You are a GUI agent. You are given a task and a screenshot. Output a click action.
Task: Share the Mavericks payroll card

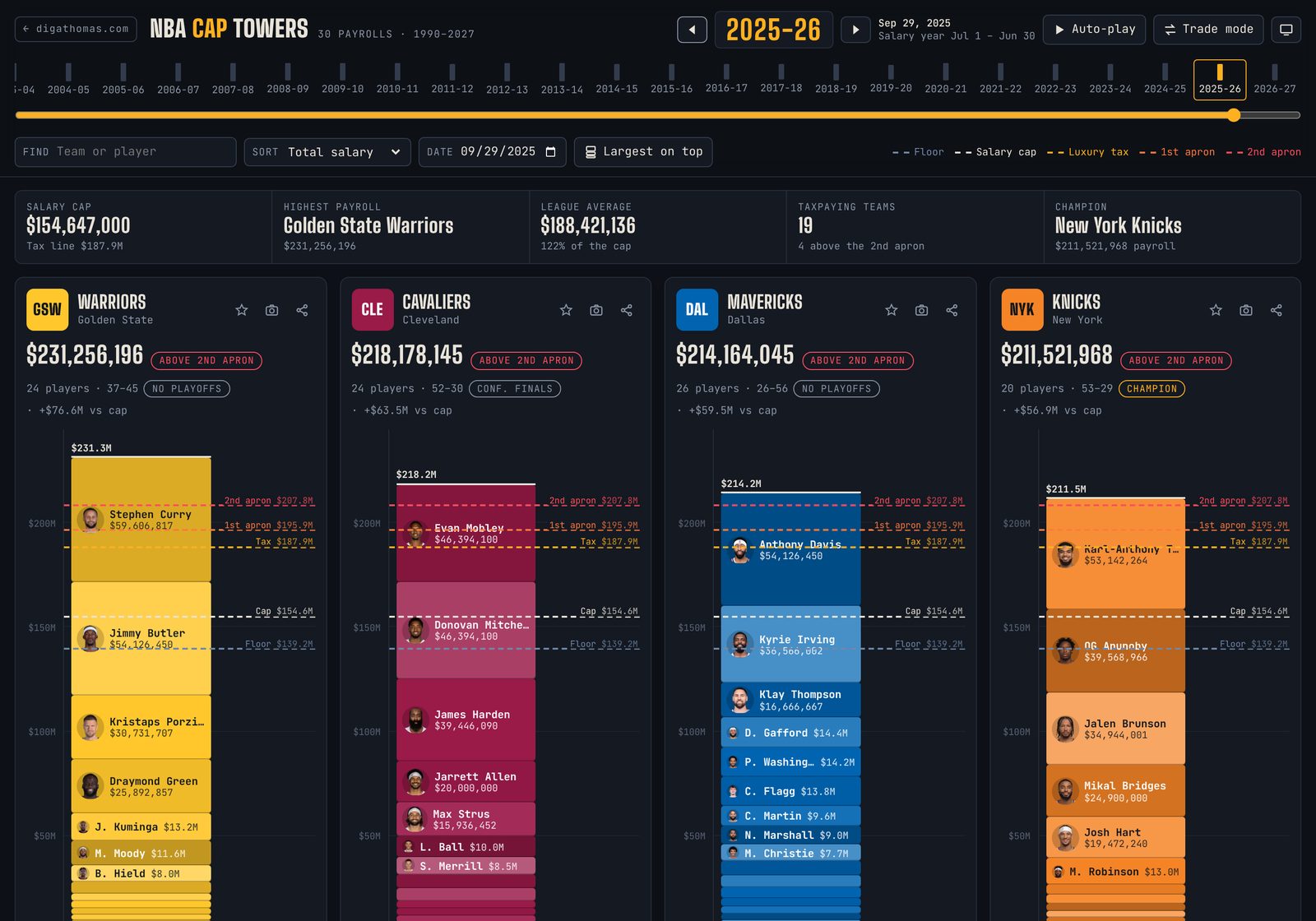pos(952,310)
